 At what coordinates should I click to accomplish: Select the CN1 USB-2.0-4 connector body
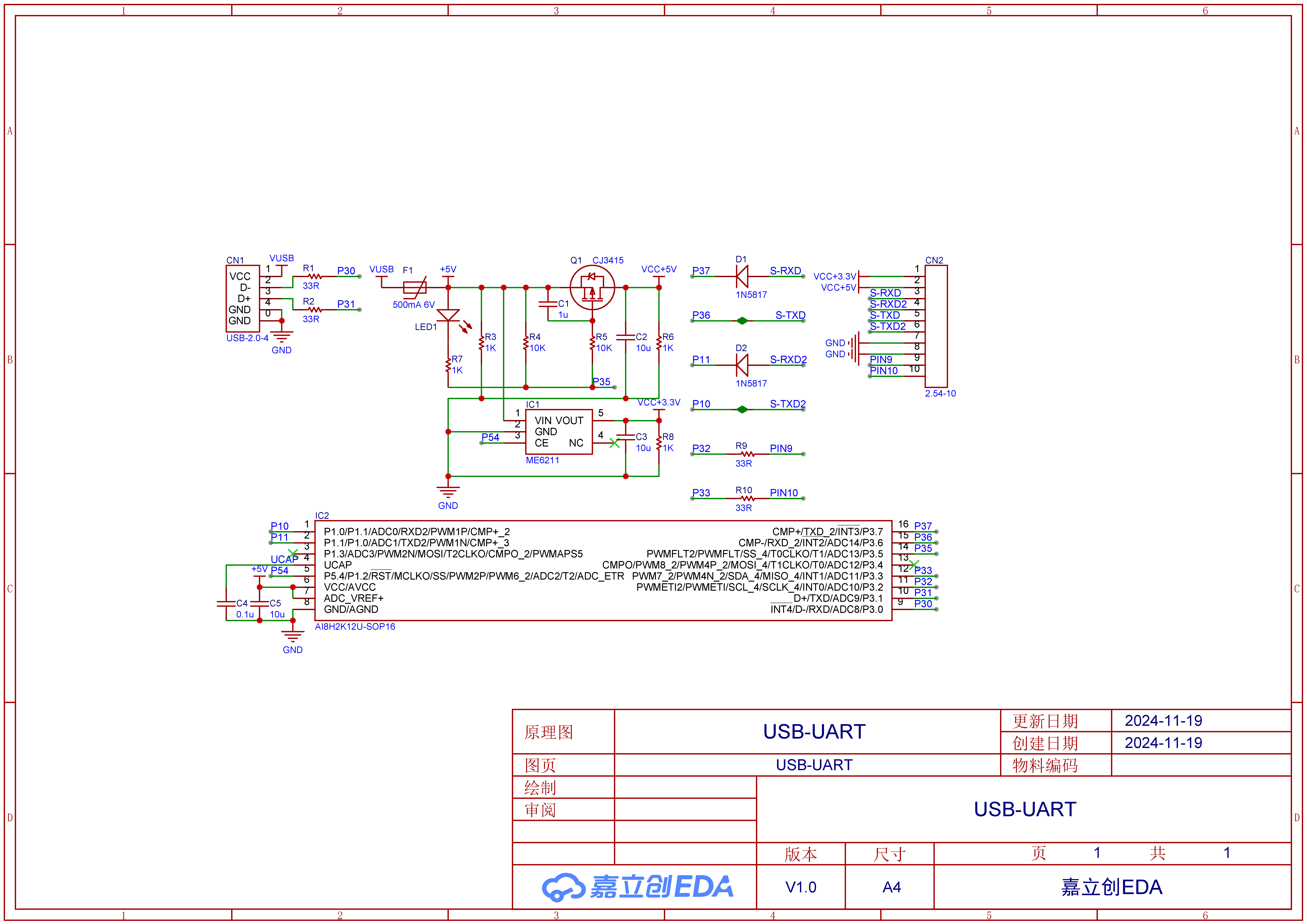243,299
